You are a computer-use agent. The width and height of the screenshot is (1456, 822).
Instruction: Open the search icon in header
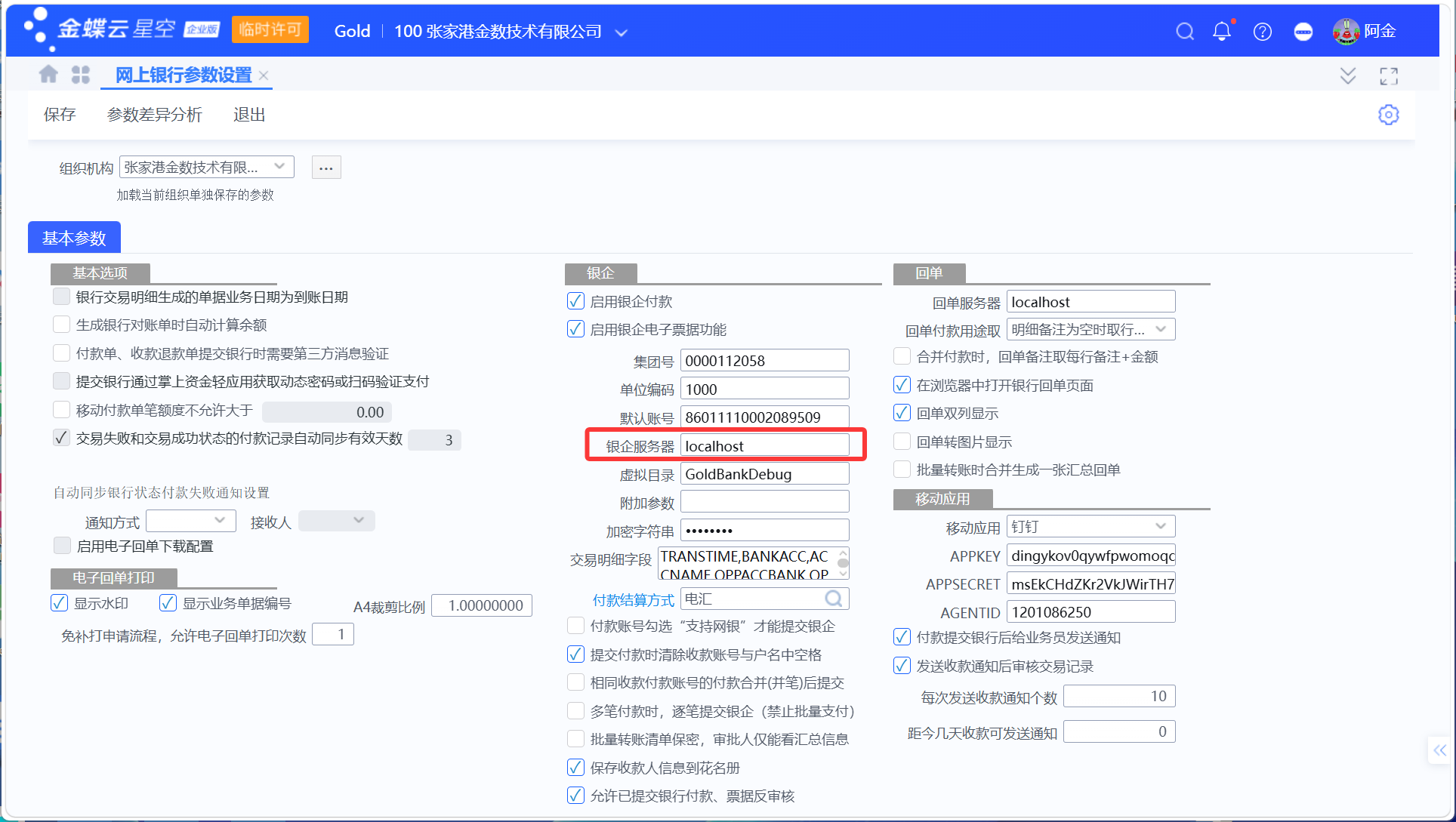(x=1185, y=31)
